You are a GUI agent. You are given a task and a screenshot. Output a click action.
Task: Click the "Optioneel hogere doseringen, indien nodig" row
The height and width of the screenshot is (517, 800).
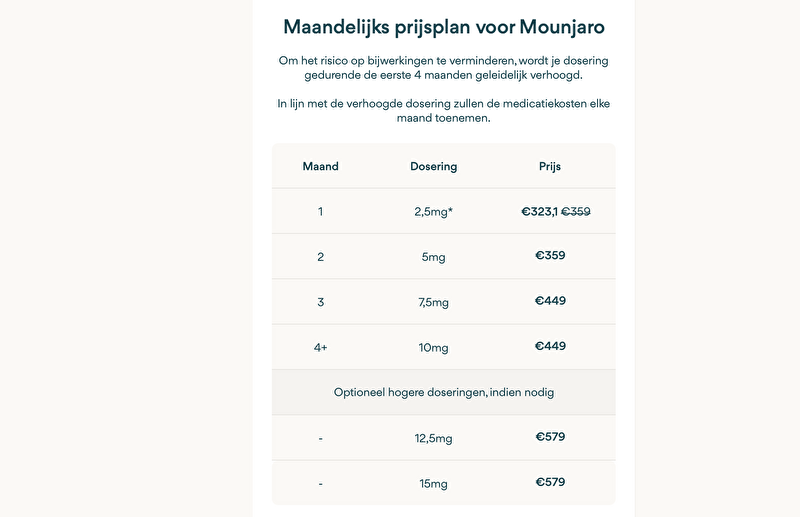point(443,392)
